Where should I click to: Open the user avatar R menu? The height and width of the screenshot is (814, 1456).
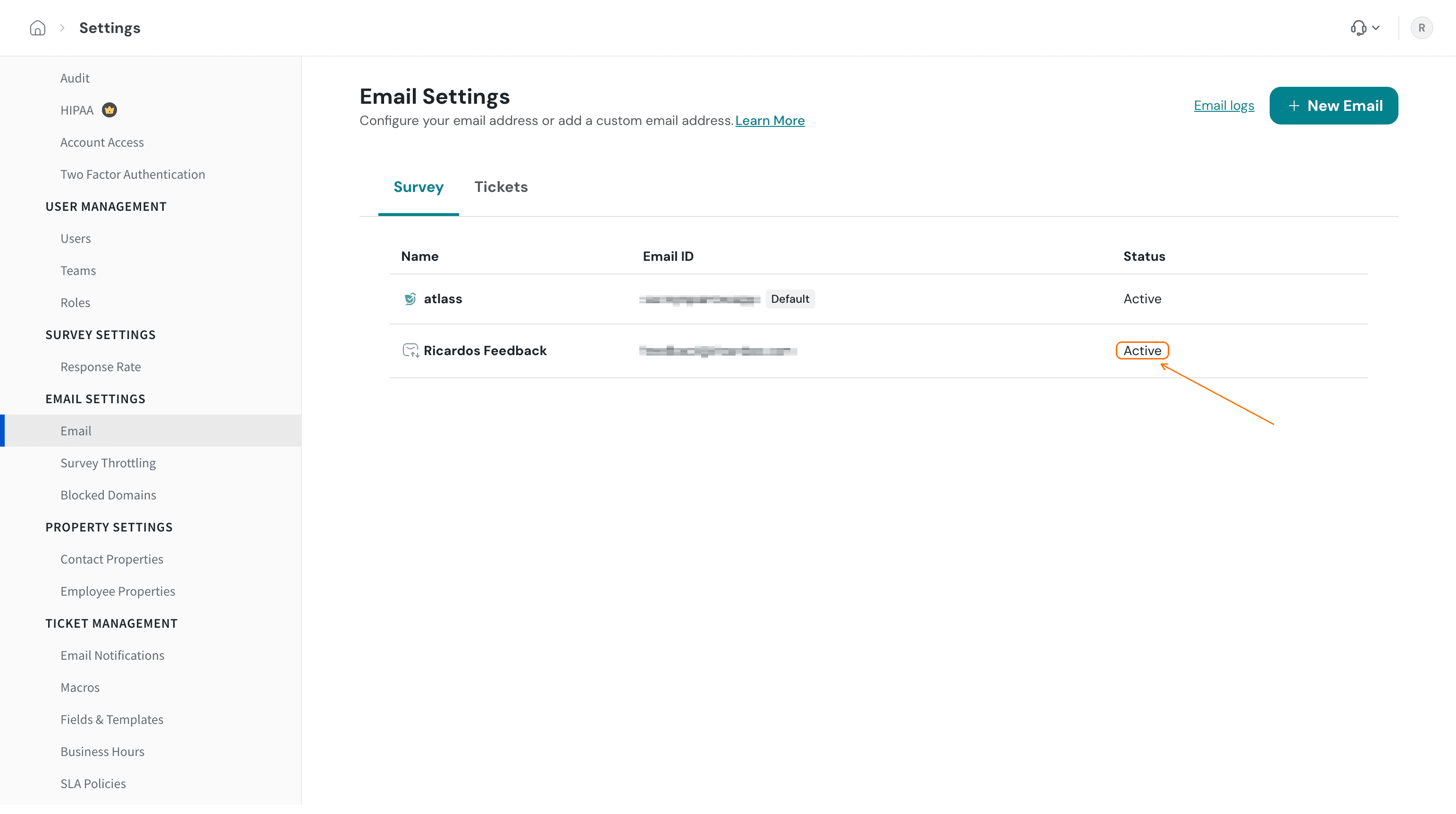pos(1421,28)
